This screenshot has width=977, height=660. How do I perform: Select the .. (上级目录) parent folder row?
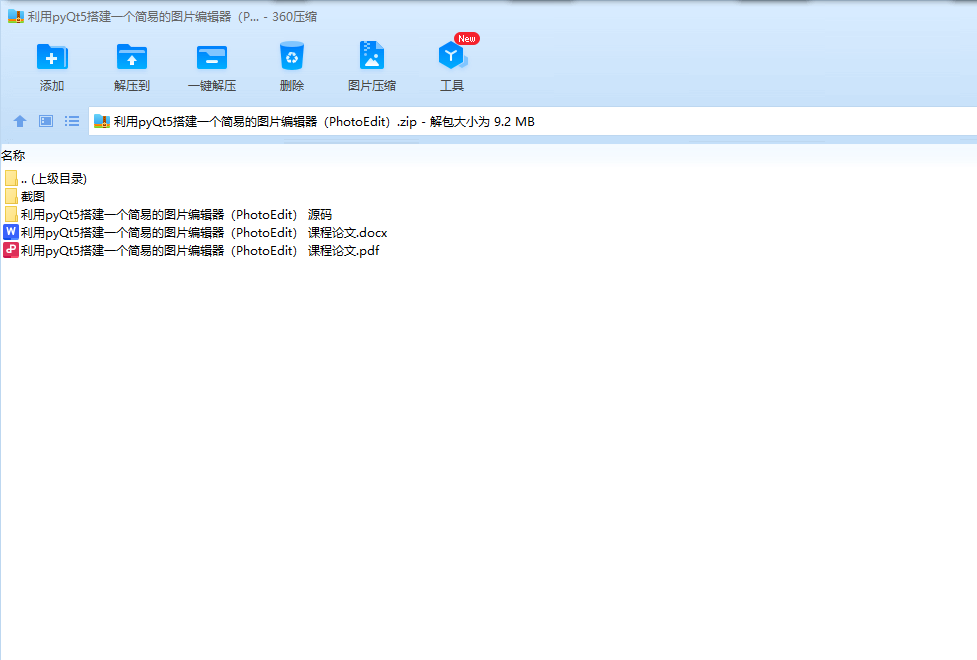coord(45,178)
